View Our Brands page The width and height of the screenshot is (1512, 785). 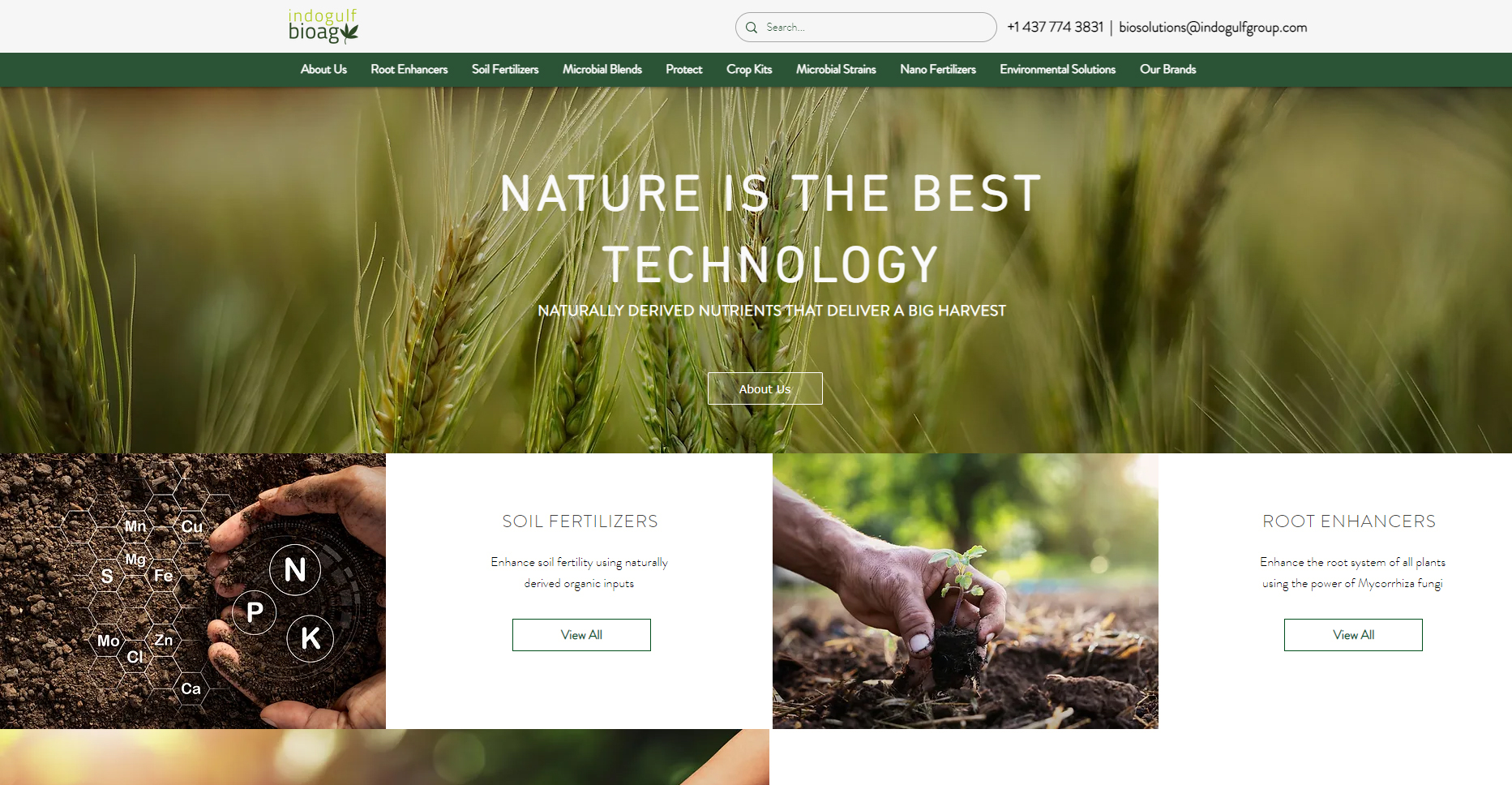[x=1167, y=70]
